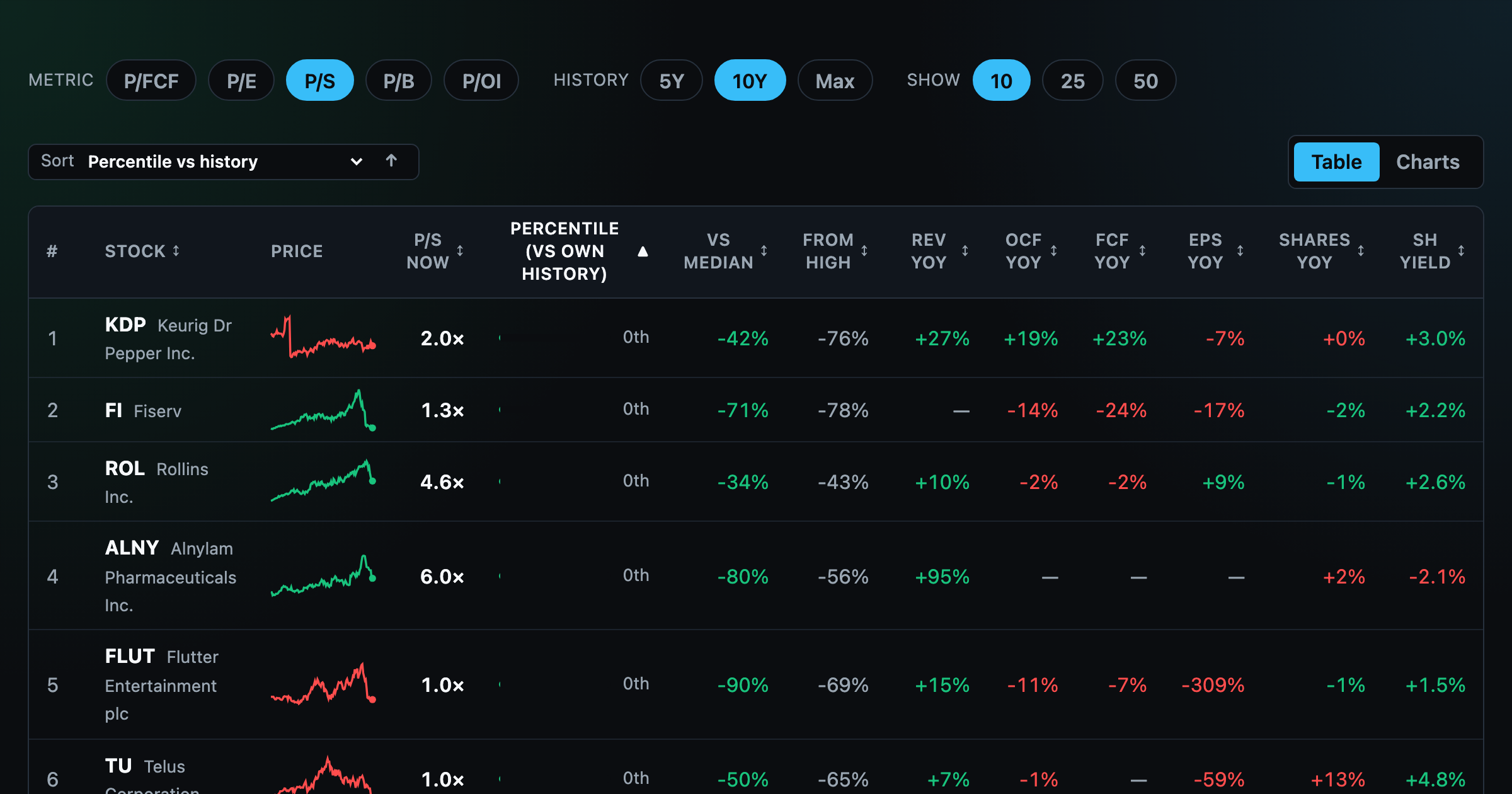Set history range to 5Y

(x=672, y=81)
